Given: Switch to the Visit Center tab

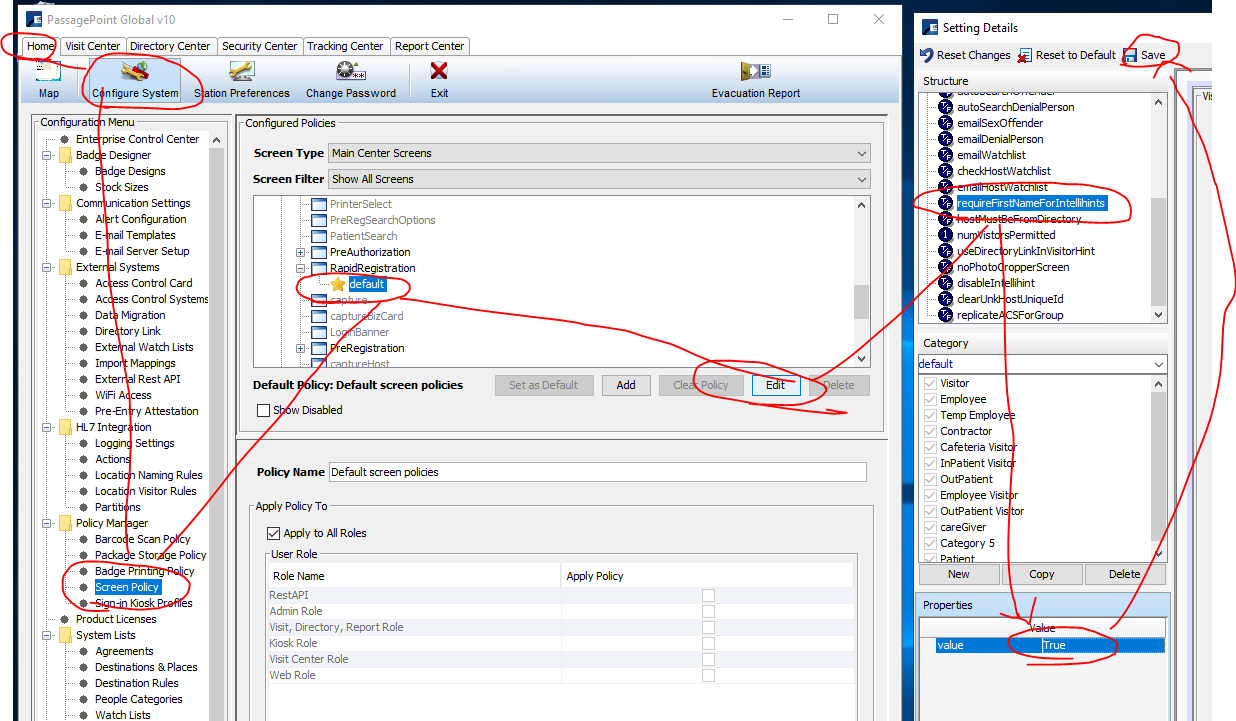Looking at the screenshot, I should [92, 46].
